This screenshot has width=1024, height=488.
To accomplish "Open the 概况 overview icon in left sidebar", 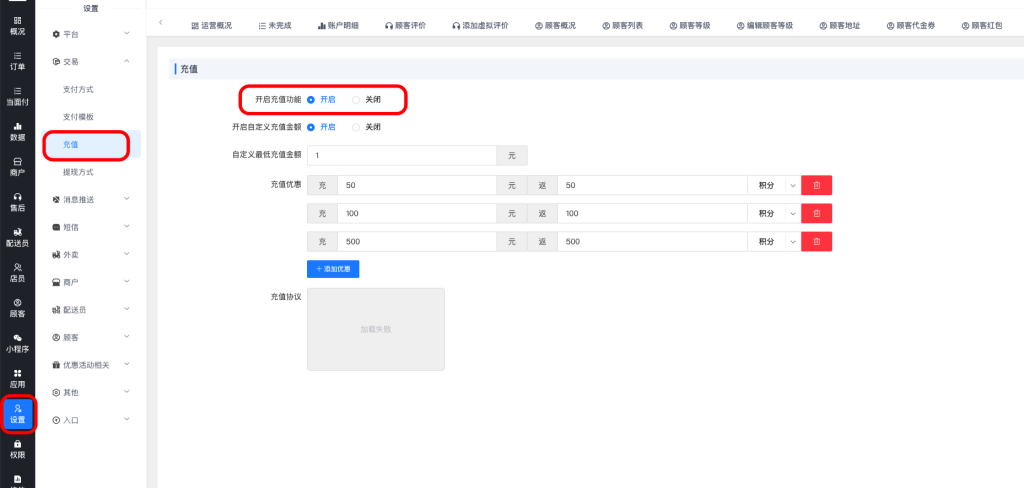I will pos(17,25).
